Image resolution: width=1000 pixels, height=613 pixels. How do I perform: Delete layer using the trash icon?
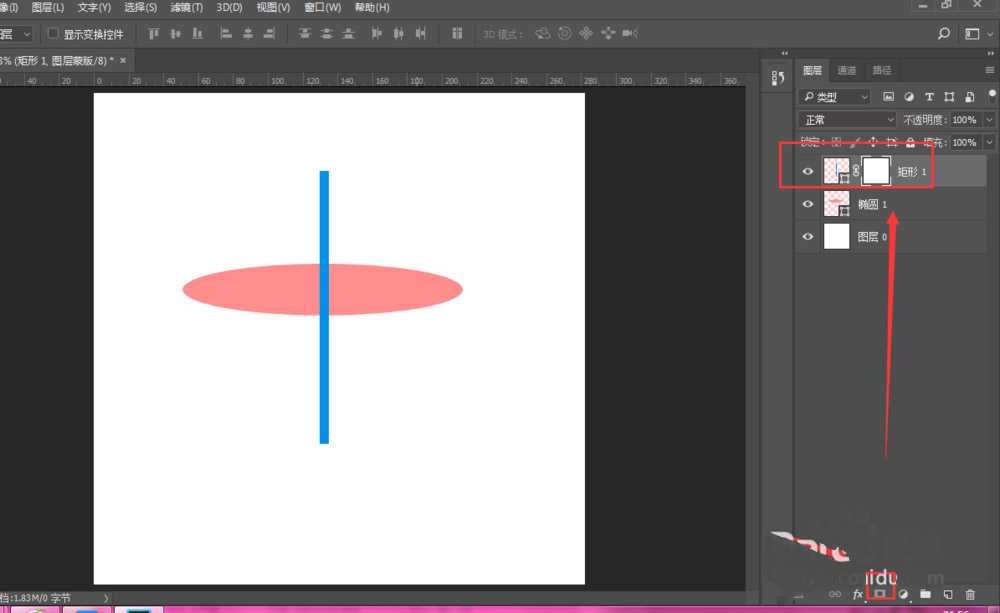[x=970, y=594]
